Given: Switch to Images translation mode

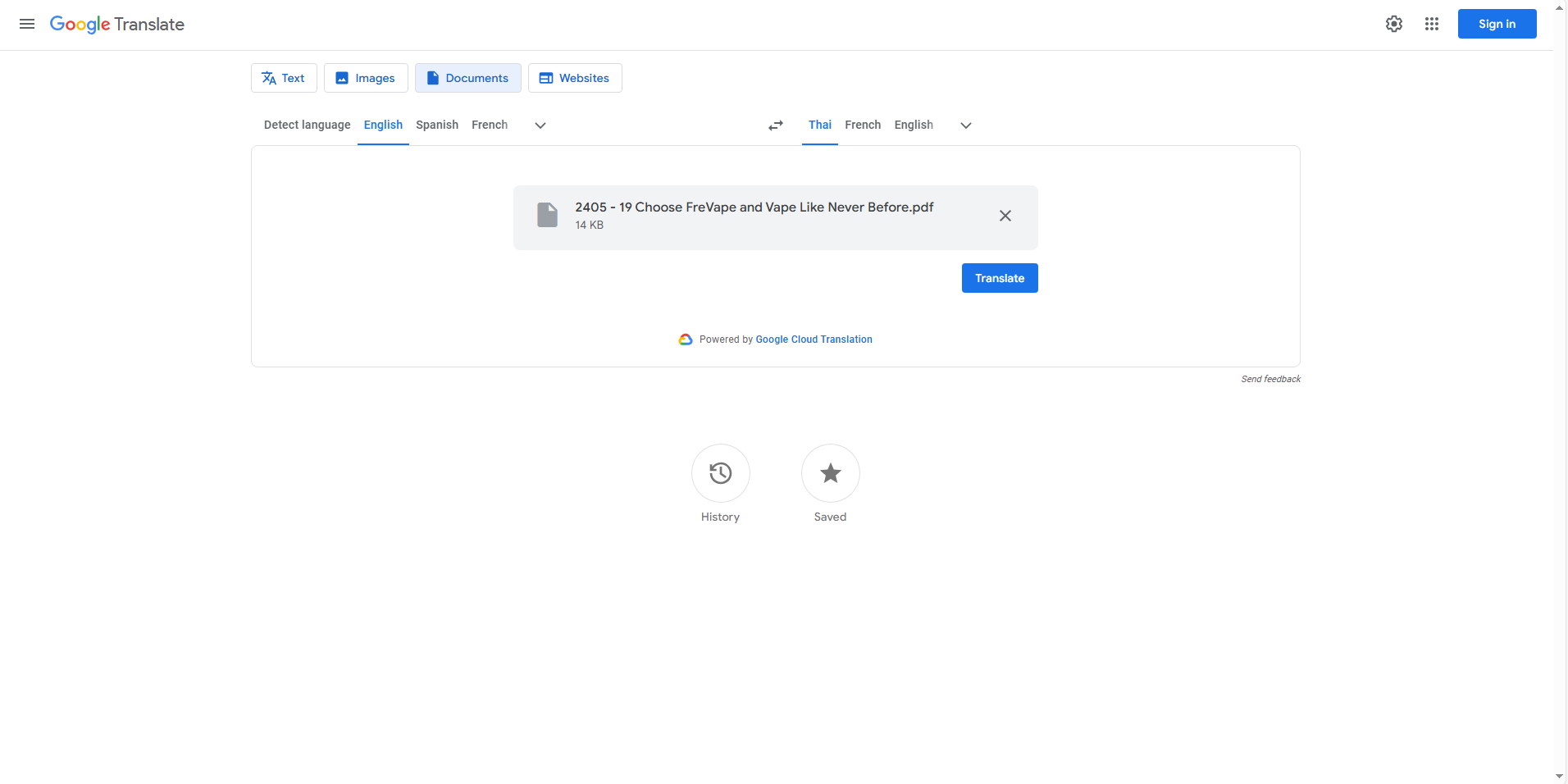Looking at the screenshot, I should point(366,77).
